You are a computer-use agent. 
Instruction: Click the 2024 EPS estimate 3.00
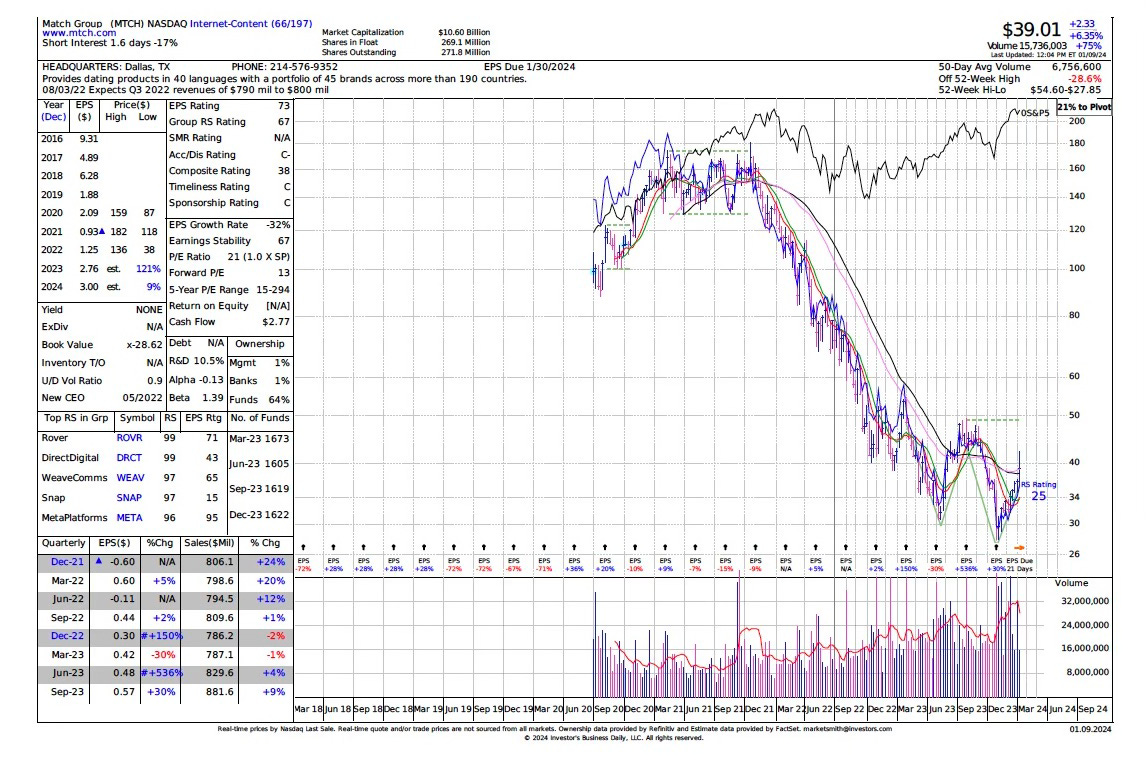pyautogui.click(x=88, y=286)
